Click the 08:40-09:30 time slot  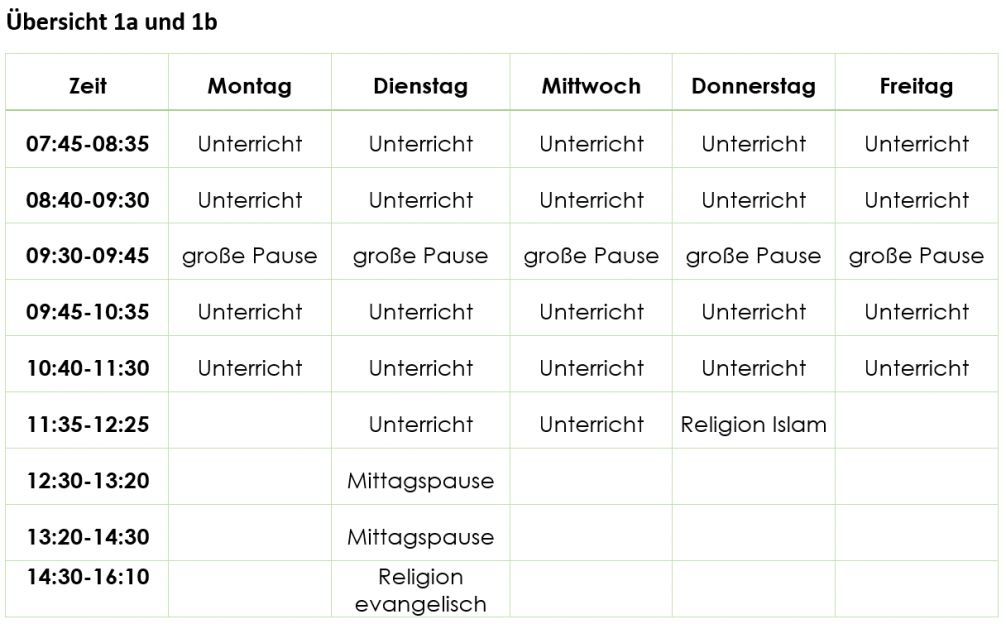click(88, 200)
